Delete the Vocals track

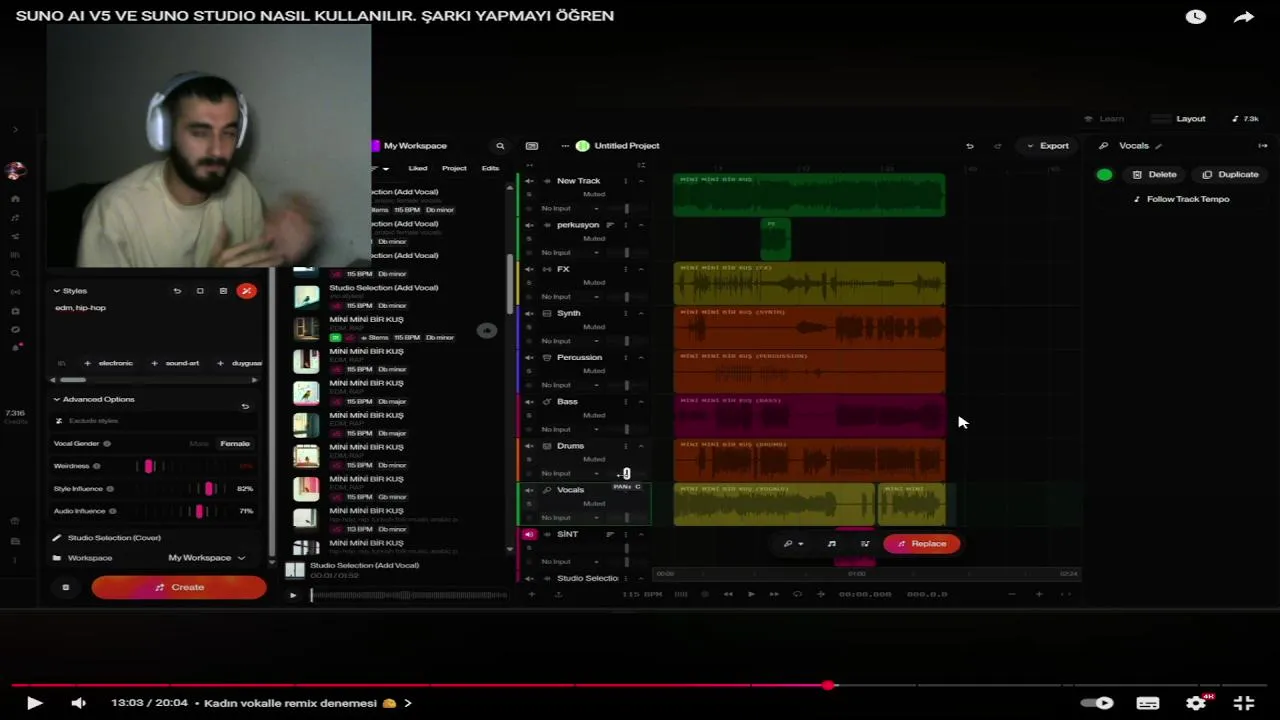[1154, 174]
